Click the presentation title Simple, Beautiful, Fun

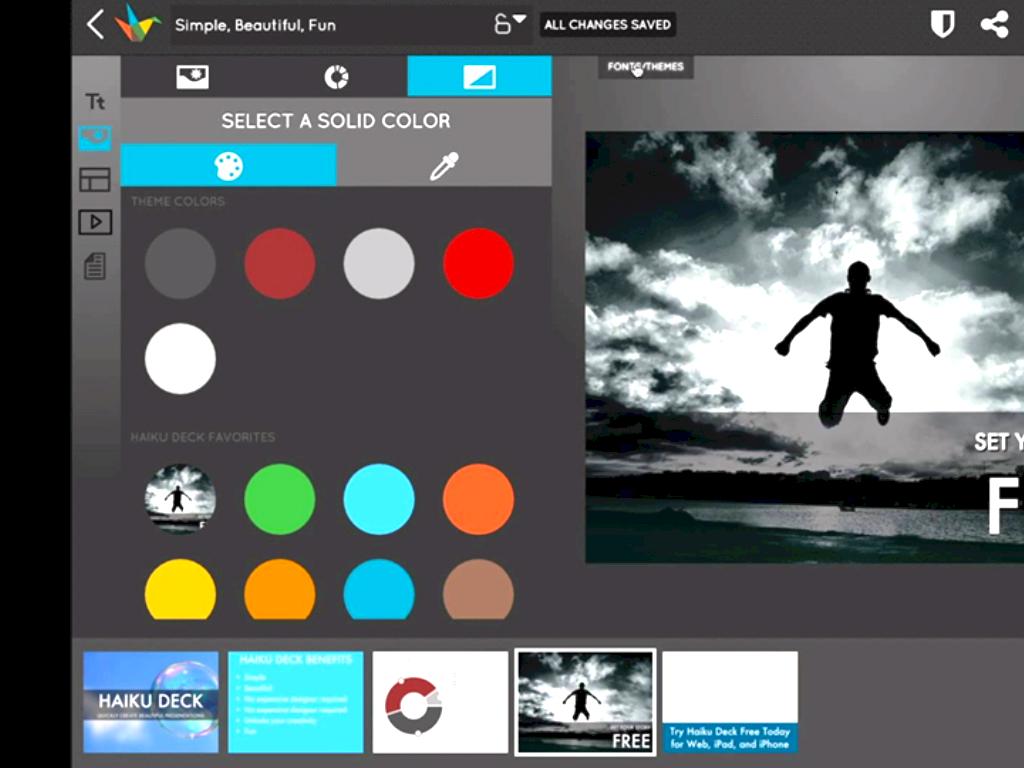255,26
